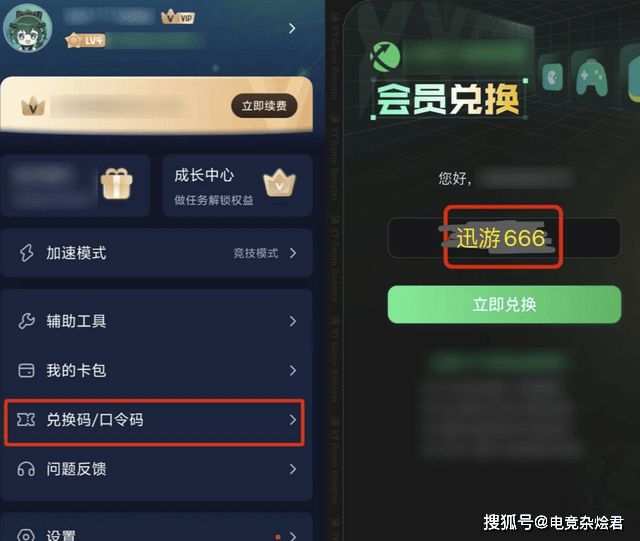Tap the user avatar picture
The image size is (640, 541).
coord(28,28)
